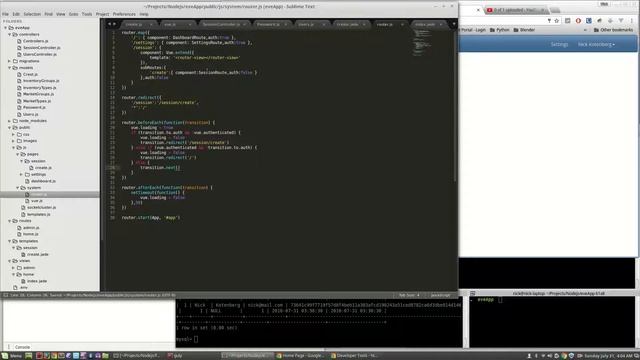Open Password.js in the sidebar
The image size is (640, 360).
click(34, 107)
